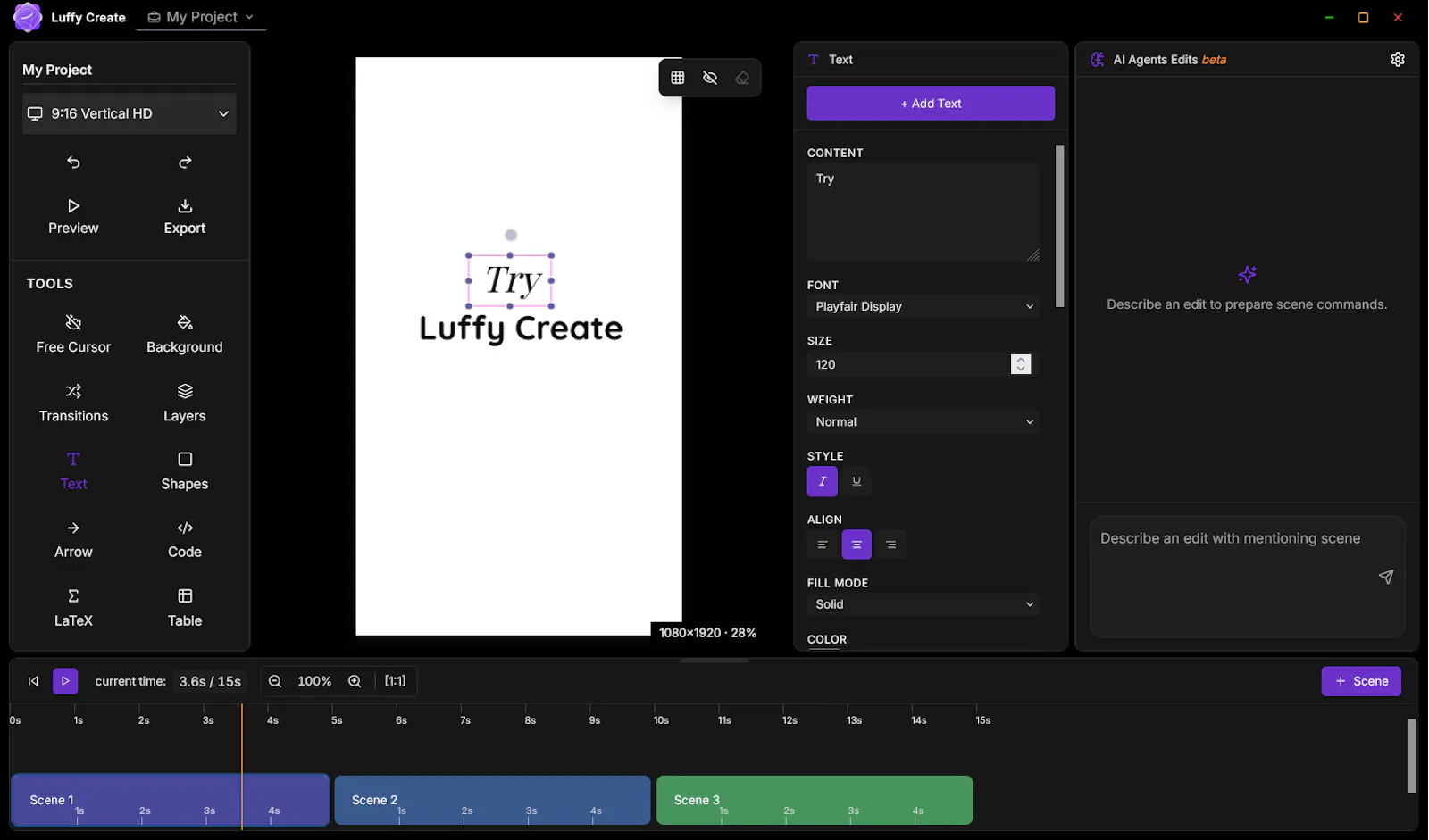
Task: Open the Font dropdown Playfair Display
Action: coord(924,306)
